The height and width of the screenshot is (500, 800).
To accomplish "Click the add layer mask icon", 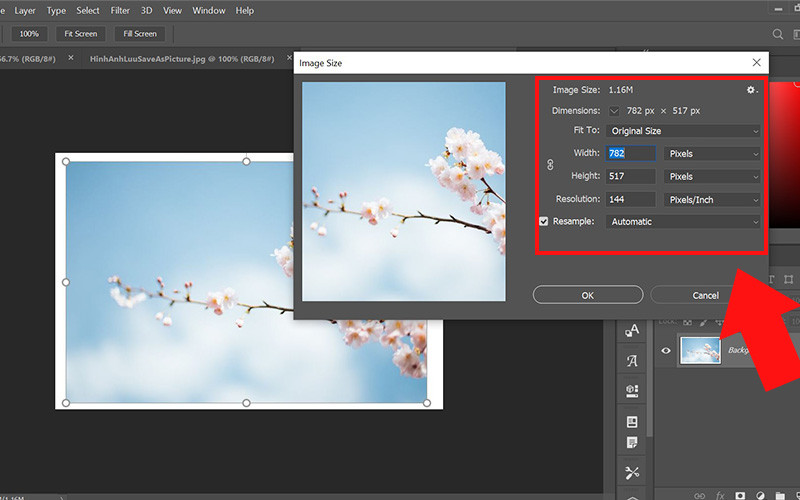I will tap(740, 495).
